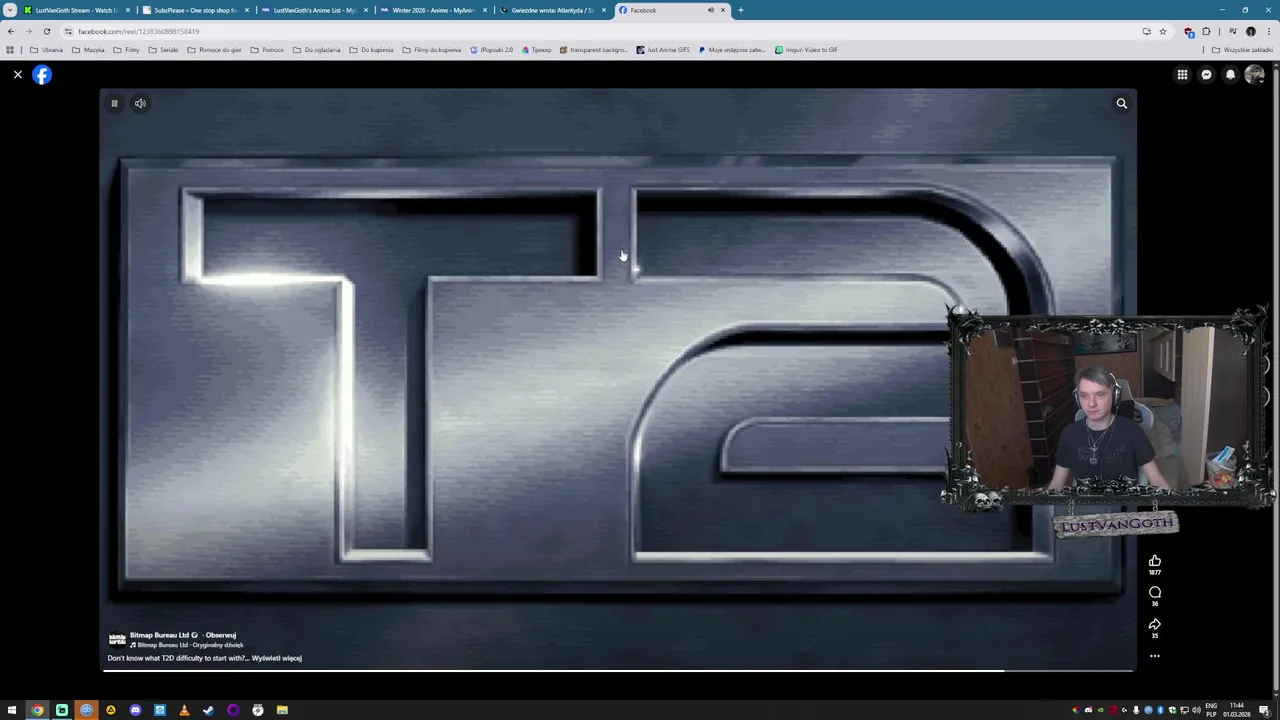
Task: Open the Chrome profile avatar
Action: coord(1250,31)
